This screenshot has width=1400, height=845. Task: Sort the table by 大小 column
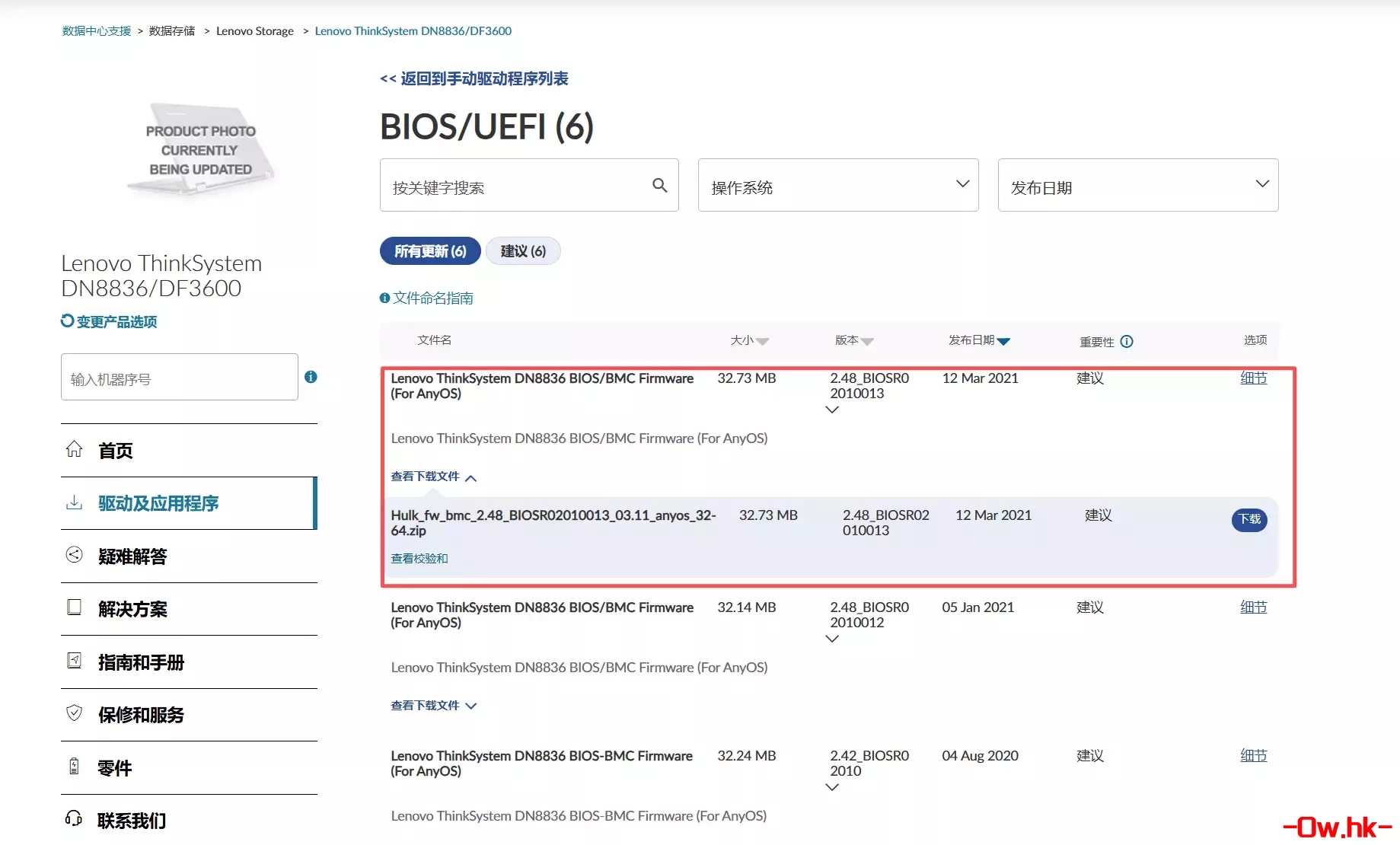pos(749,340)
